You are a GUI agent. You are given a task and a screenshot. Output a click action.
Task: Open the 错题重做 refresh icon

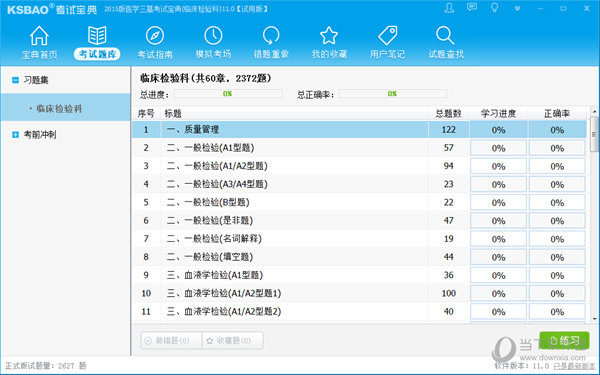(271, 36)
